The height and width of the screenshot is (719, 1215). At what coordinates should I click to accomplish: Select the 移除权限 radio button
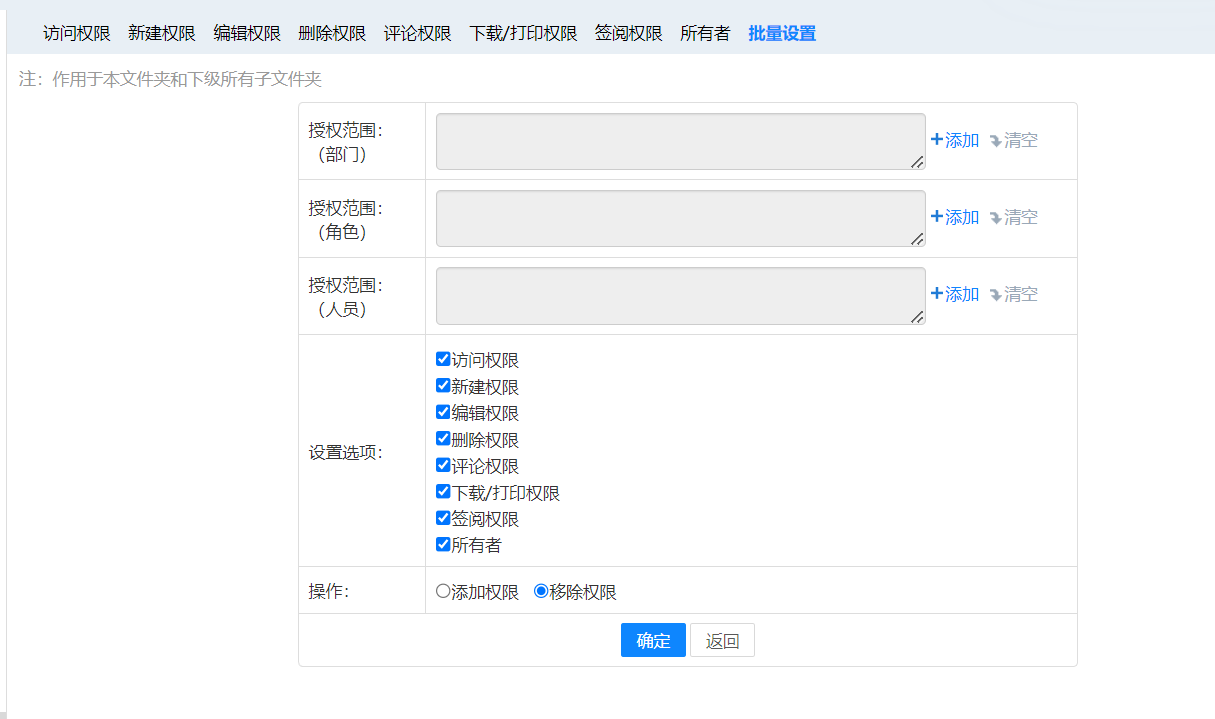click(x=541, y=591)
